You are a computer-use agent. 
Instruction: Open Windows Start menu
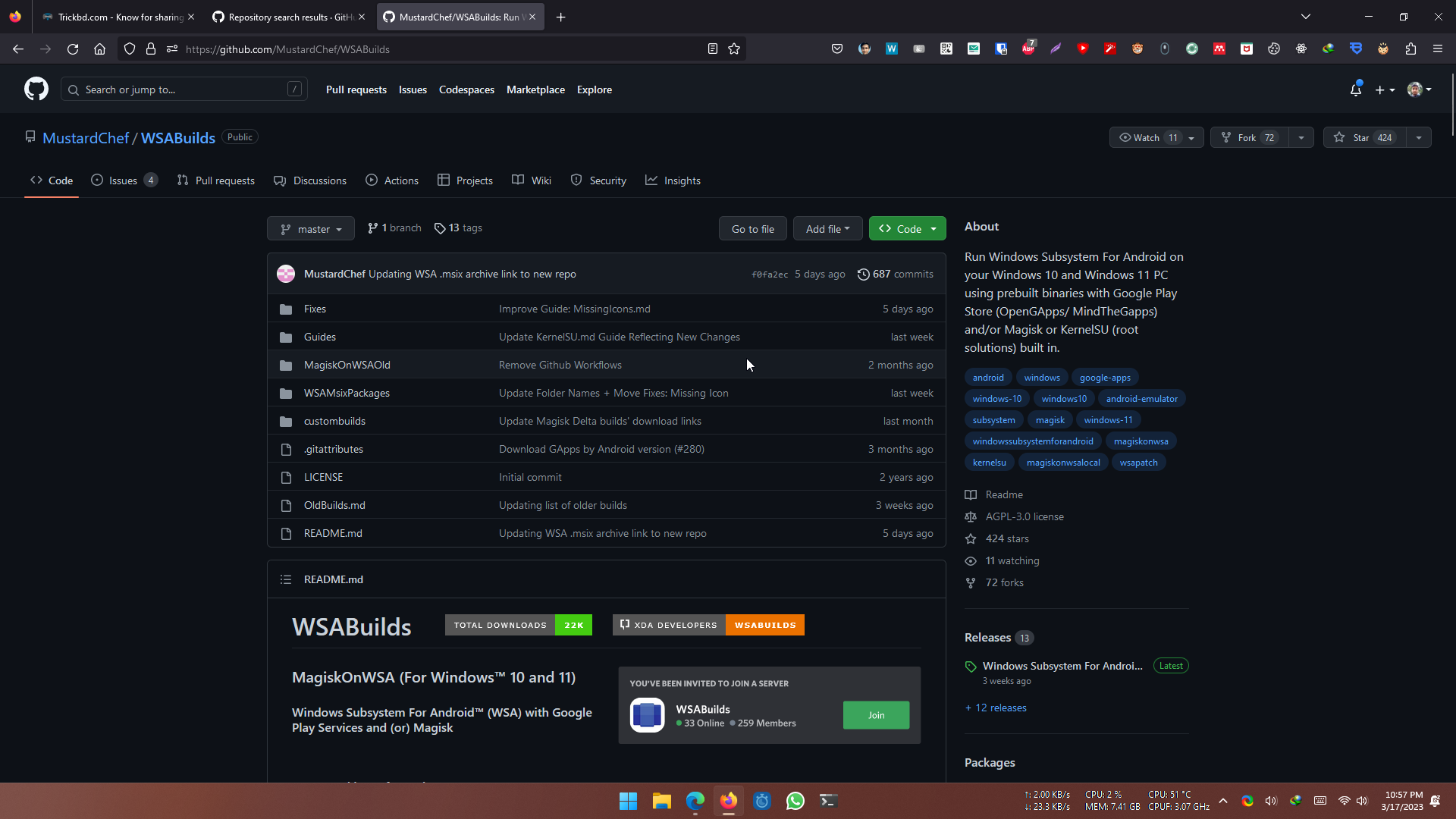[628, 801]
